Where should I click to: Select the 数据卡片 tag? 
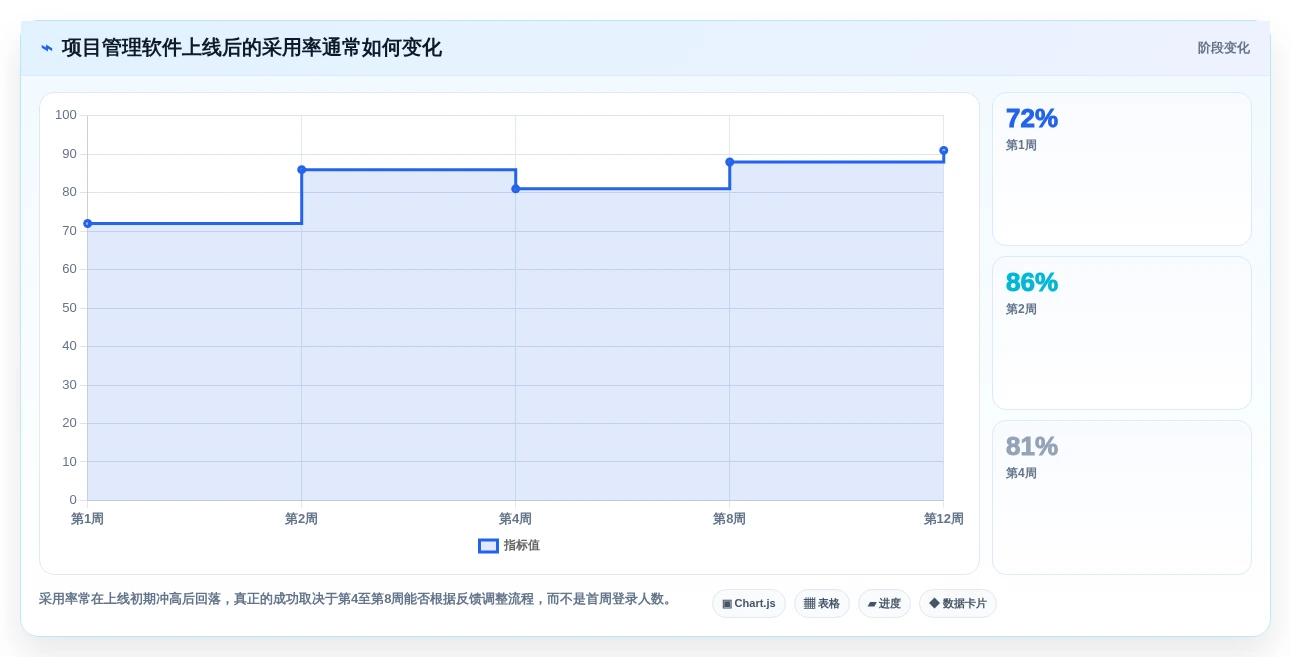click(958, 604)
